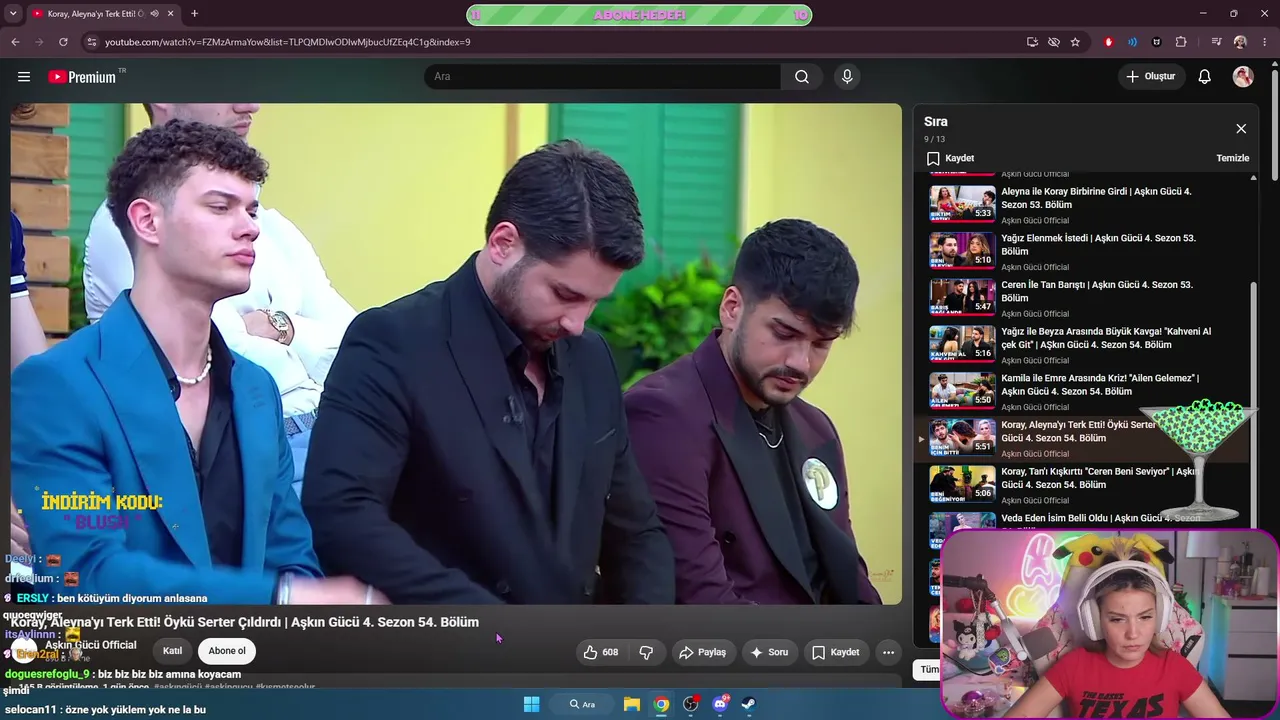Mute the tab via its speaker icon

click(x=154, y=14)
